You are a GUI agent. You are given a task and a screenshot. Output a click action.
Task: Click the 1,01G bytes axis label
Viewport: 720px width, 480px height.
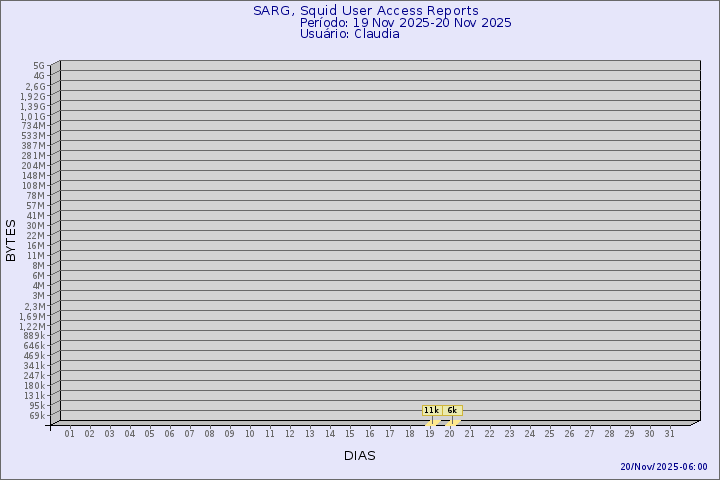point(33,116)
